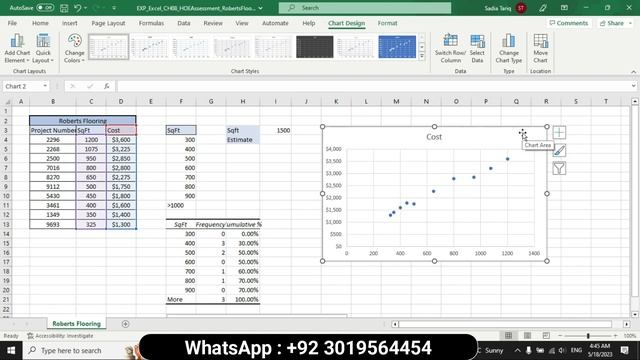Switch to the Format tab
The height and width of the screenshot is (360, 640).
point(387,23)
